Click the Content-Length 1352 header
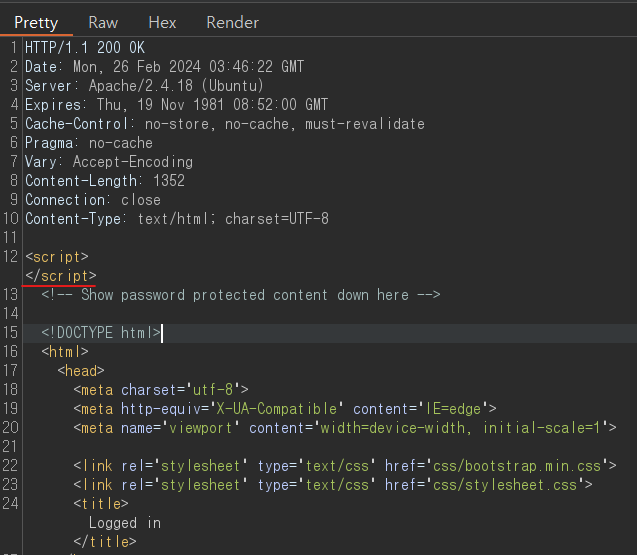Viewport: 637px width, 555px height. click(x=105, y=181)
